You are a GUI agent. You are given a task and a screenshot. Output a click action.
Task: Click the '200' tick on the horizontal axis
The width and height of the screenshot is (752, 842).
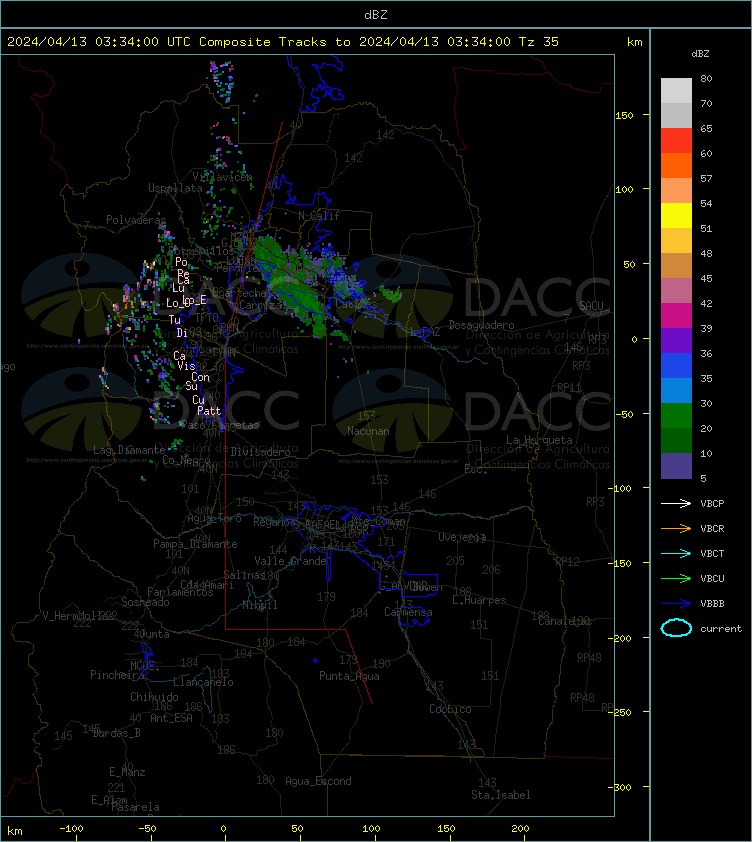click(x=520, y=829)
